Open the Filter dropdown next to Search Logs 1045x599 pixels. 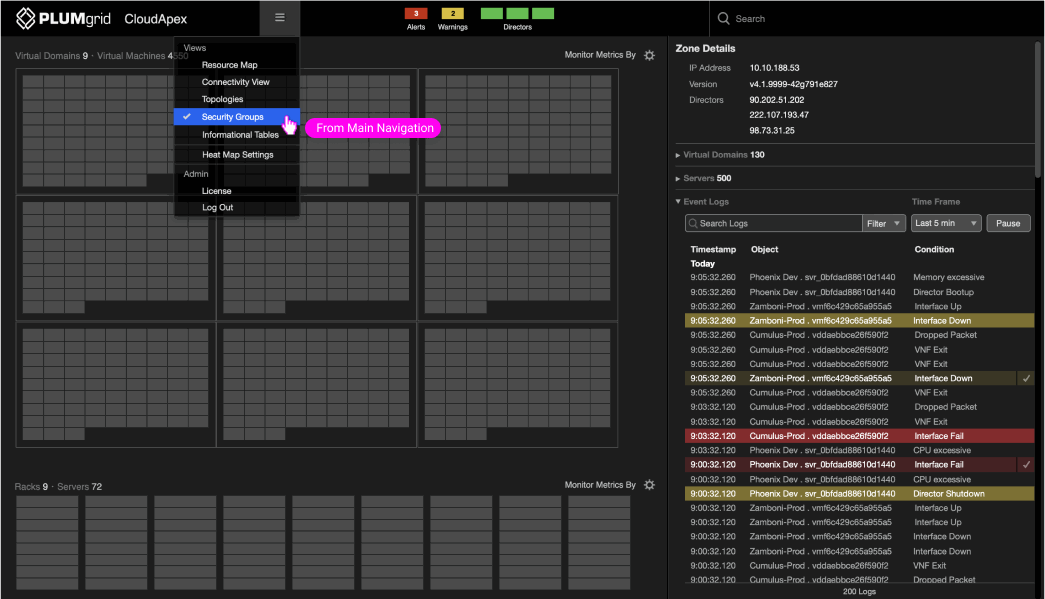tap(884, 223)
